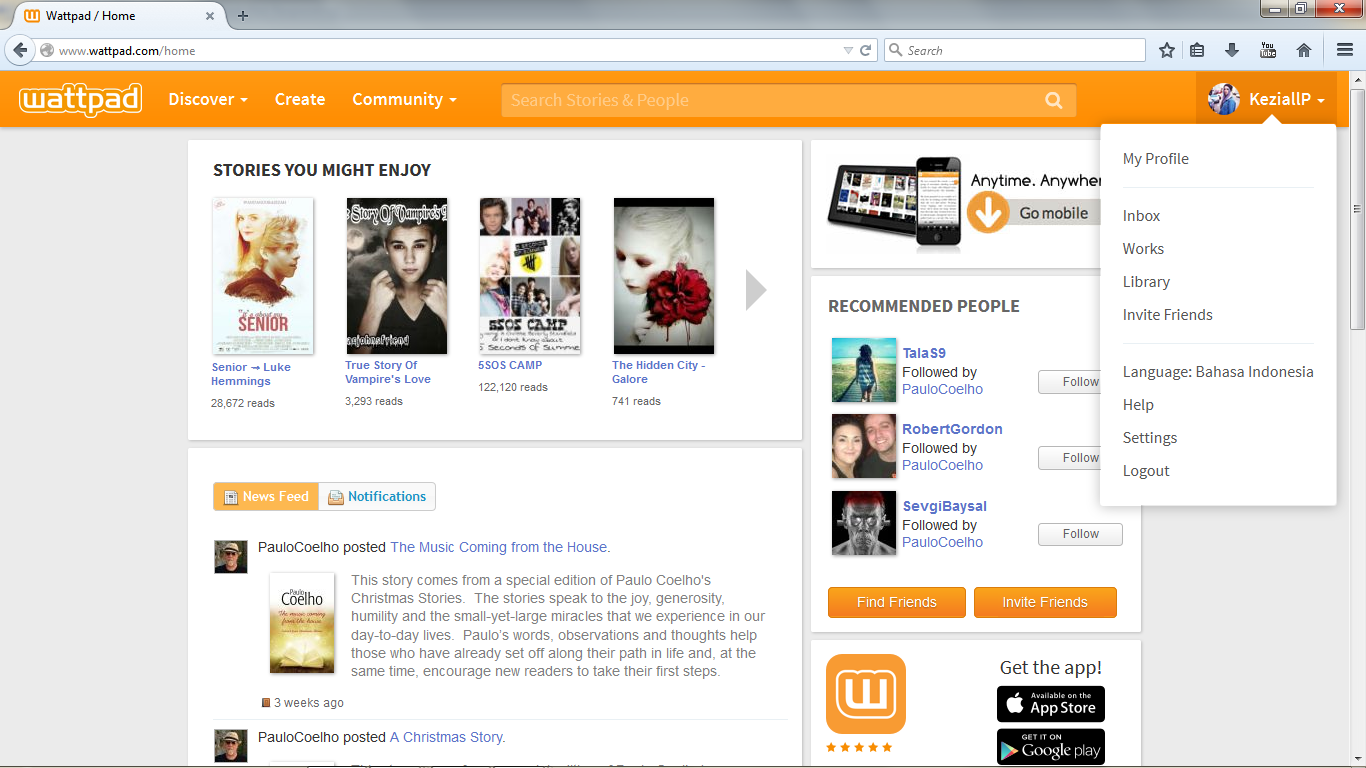The width and height of the screenshot is (1366, 768).
Task: Click SevgiBaysal profile picture
Action: [x=864, y=523]
